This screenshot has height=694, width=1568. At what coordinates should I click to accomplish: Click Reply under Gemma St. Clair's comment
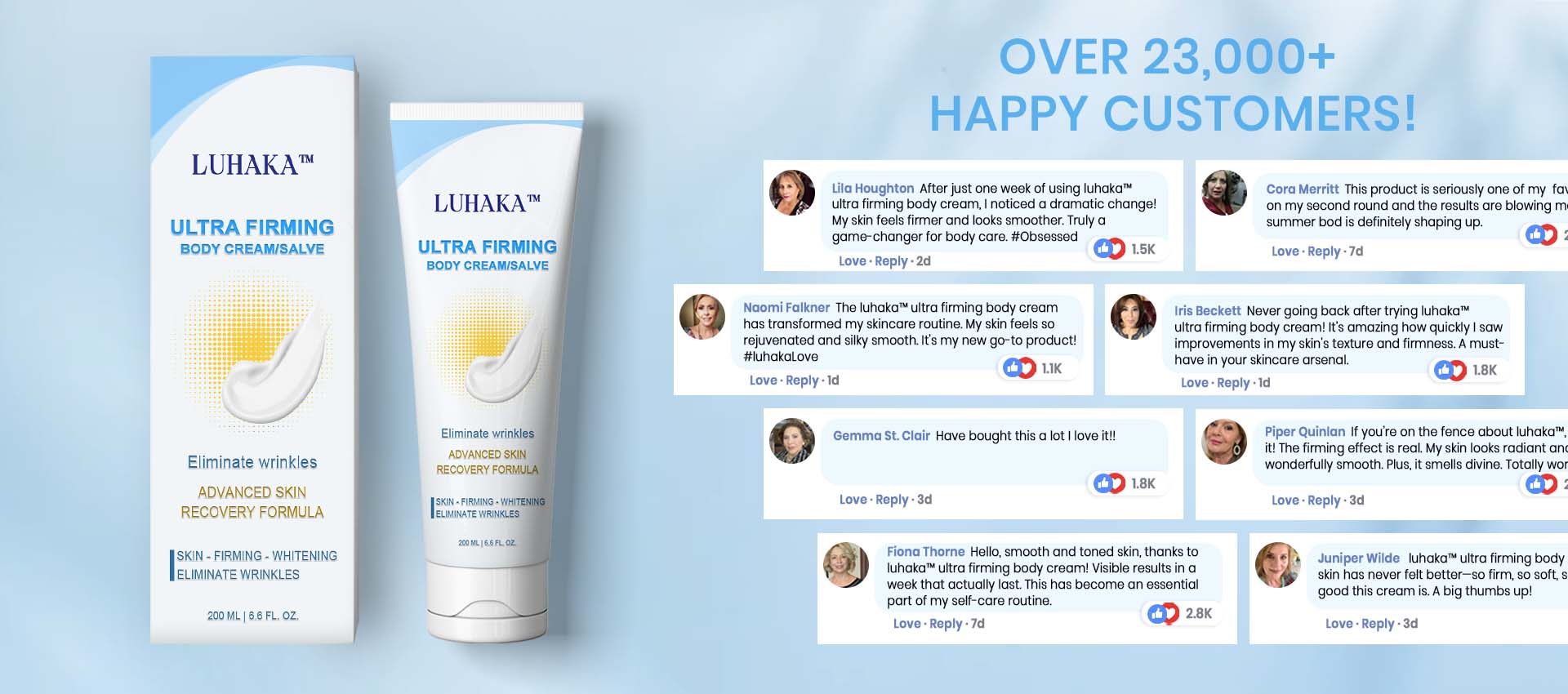tap(892, 500)
